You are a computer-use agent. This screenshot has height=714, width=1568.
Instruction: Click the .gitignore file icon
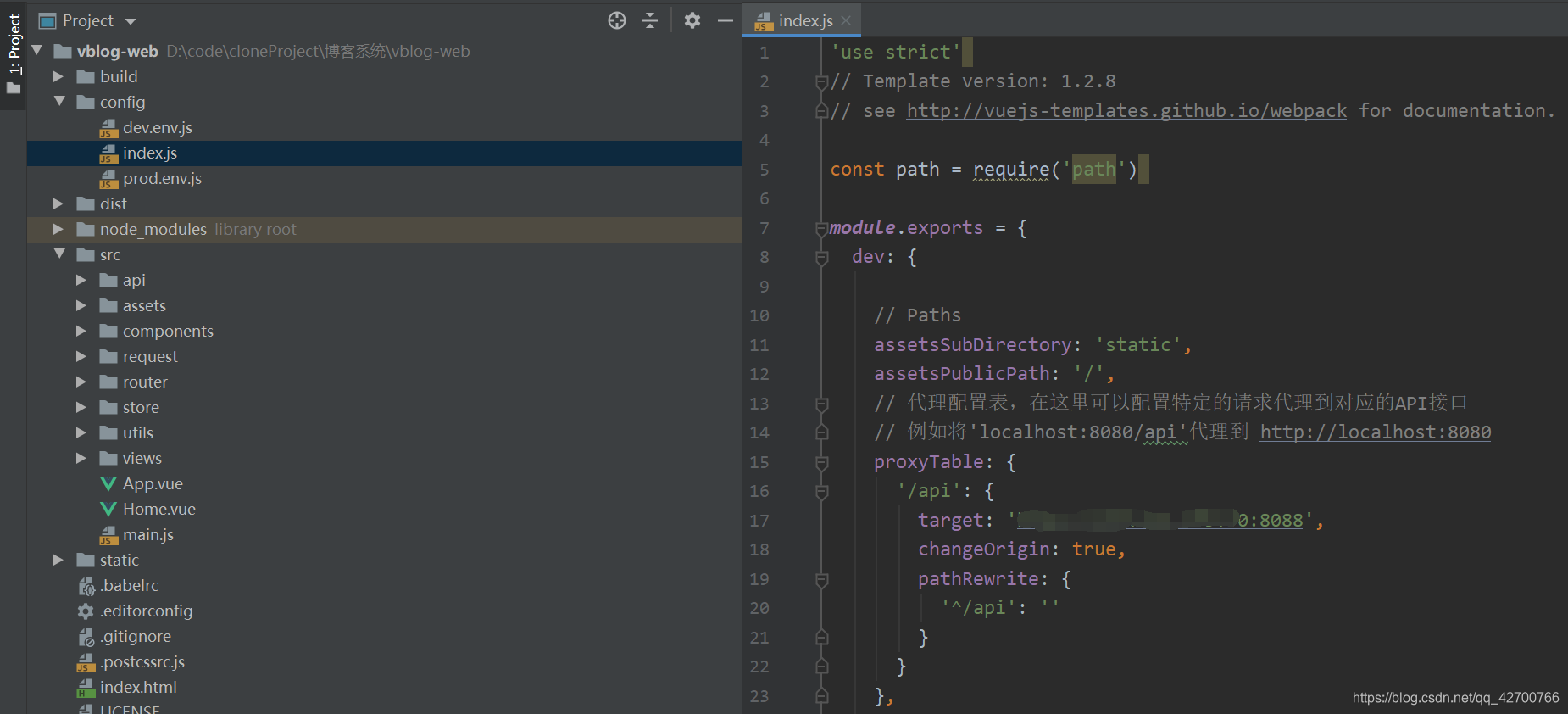point(86,637)
